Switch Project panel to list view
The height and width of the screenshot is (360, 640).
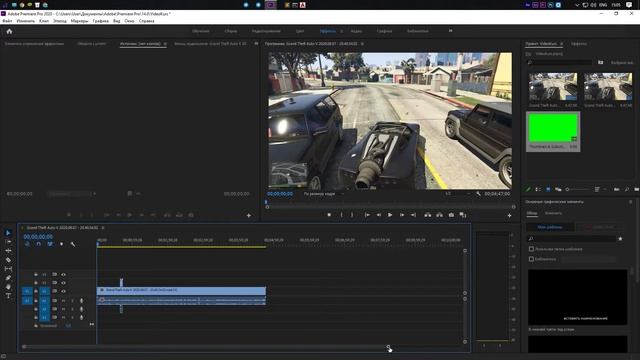coord(538,189)
